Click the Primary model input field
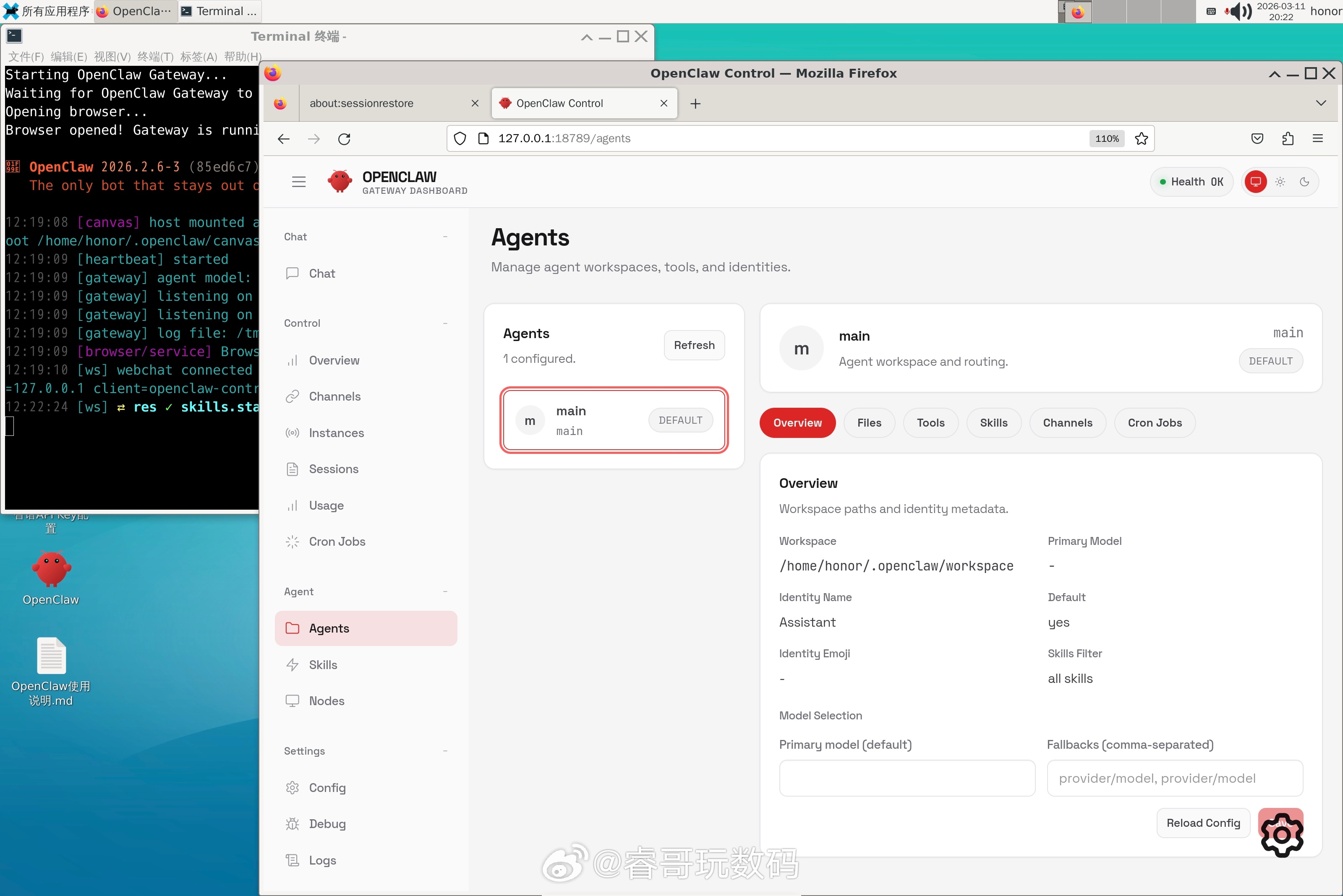This screenshot has width=1343, height=896. [907, 778]
